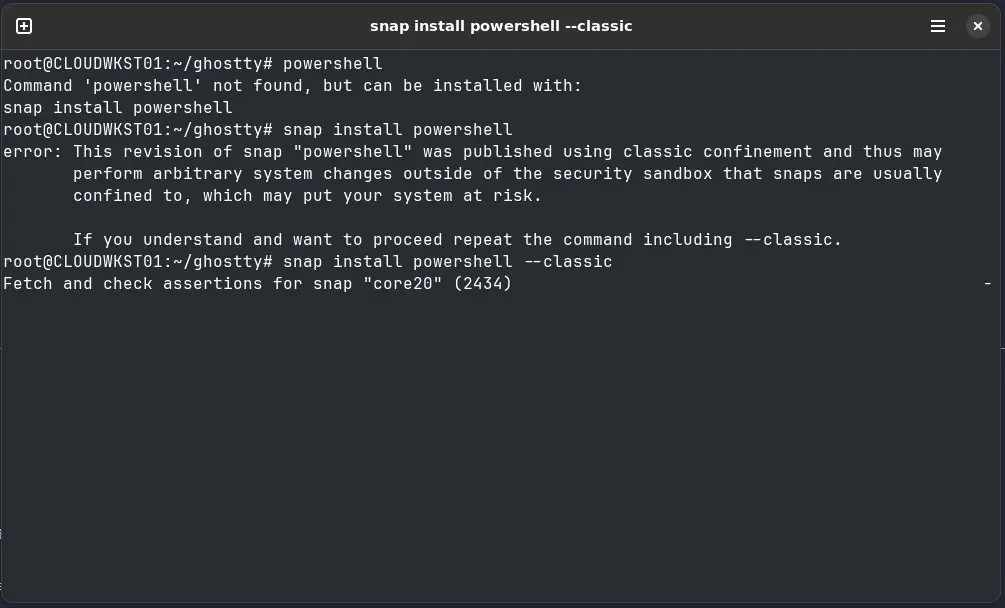Screen dimensions: 1005x608
Task: Click the window title "snap install powershell --classic"
Action: point(501,26)
